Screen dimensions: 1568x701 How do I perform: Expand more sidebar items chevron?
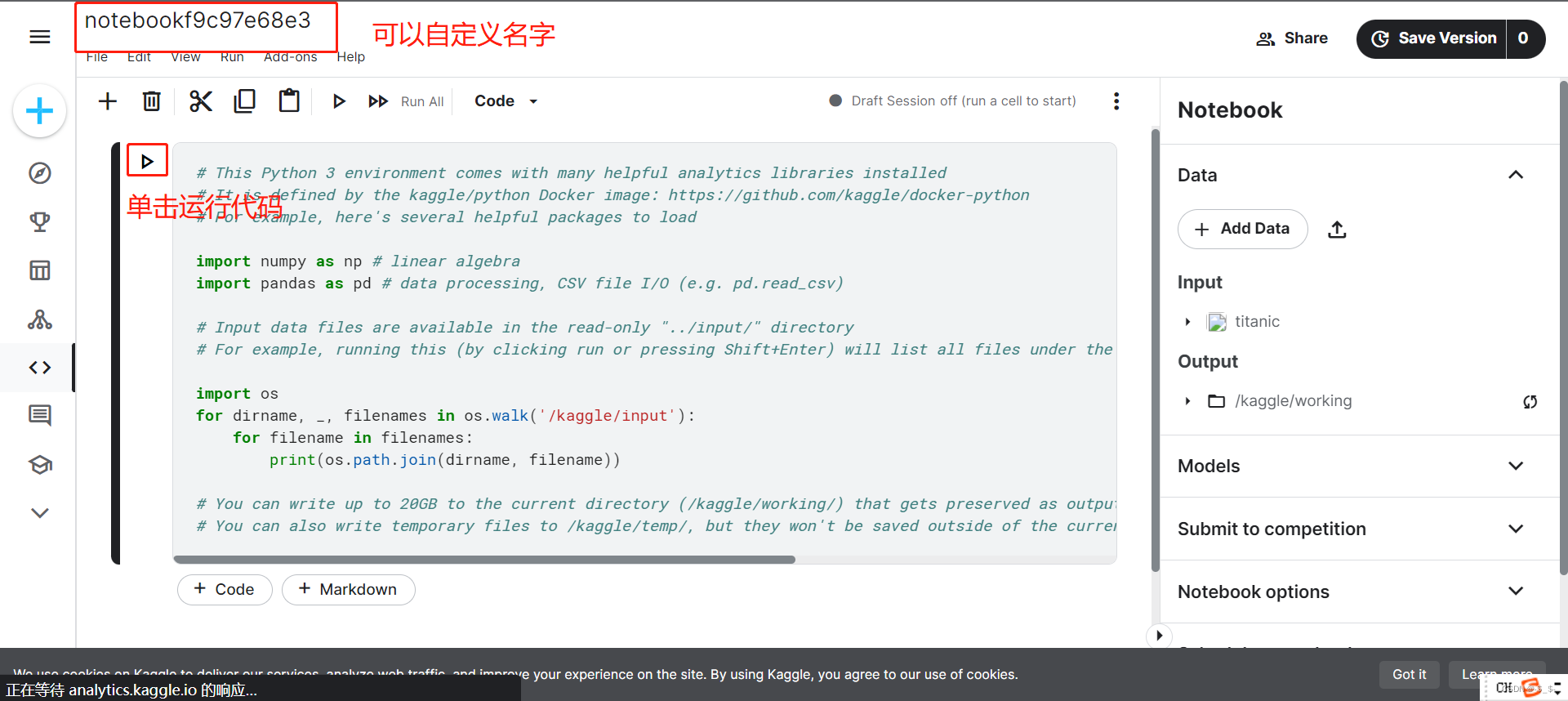39,513
